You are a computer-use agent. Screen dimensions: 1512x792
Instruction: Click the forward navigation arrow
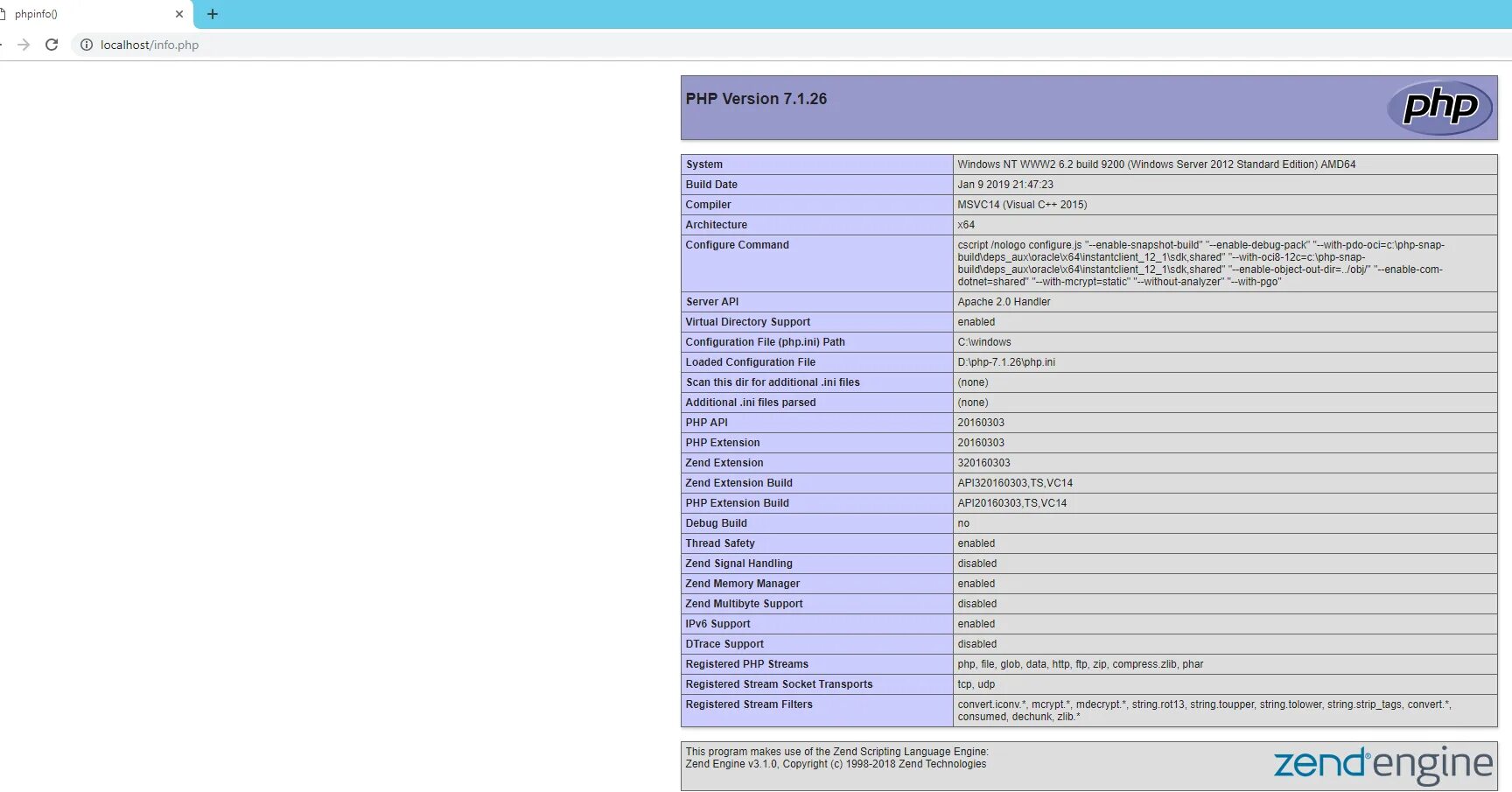click(x=23, y=45)
